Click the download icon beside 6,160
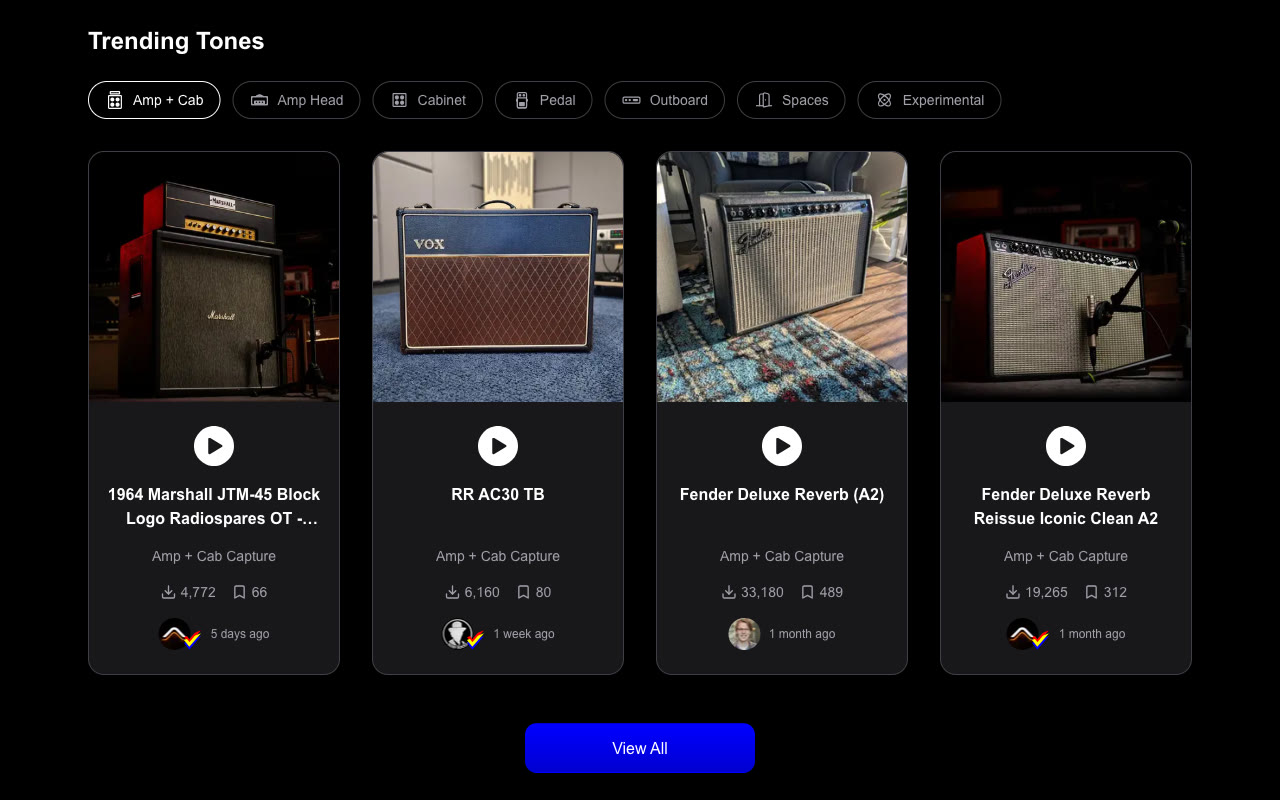This screenshot has height=800, width=1280. point(452,592)
